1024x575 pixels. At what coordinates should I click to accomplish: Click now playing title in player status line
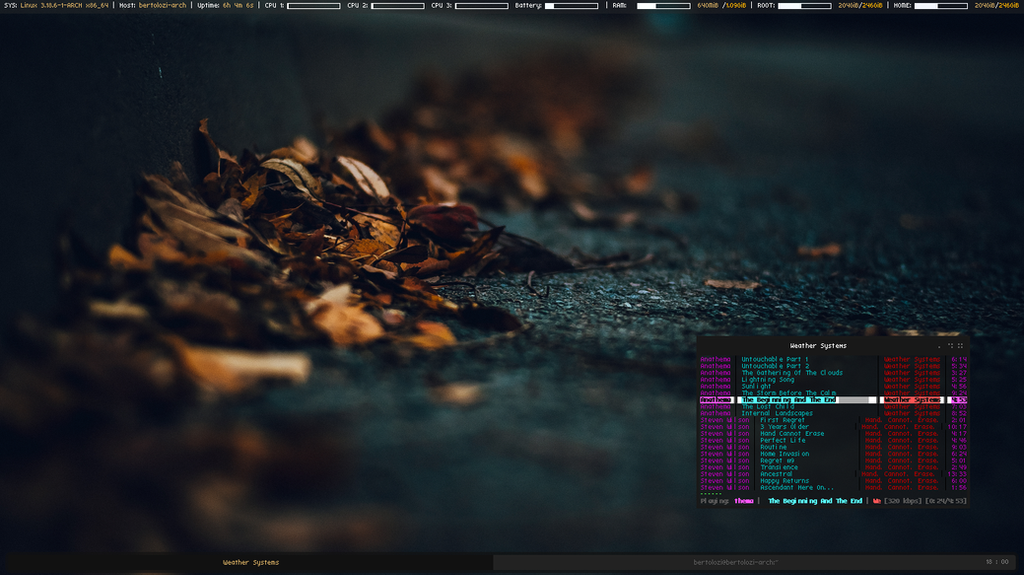[x=815, y=501]
